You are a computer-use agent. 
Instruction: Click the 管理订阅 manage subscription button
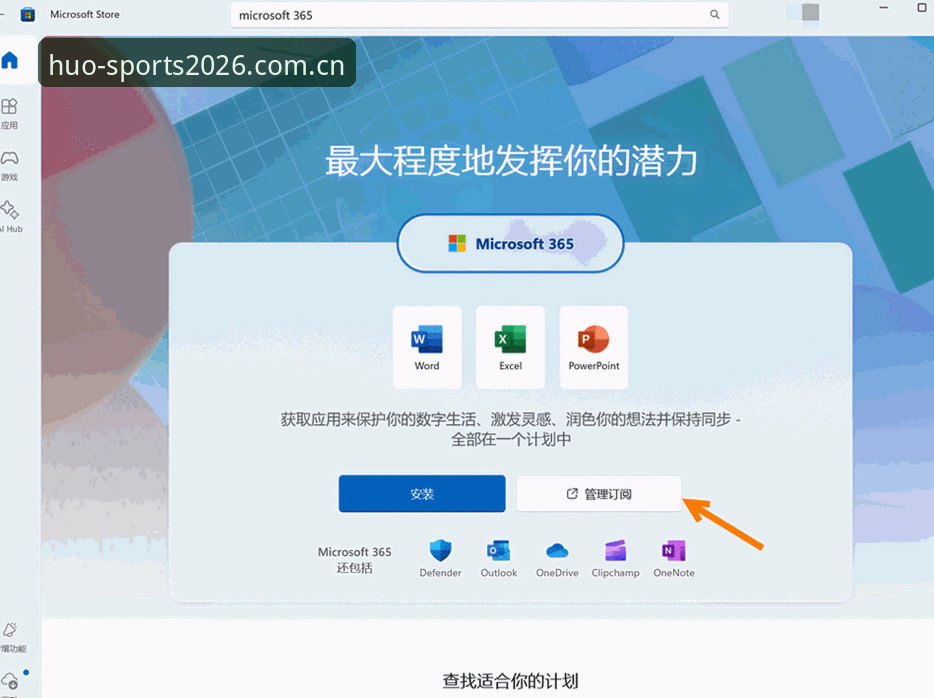pos(599,494)
